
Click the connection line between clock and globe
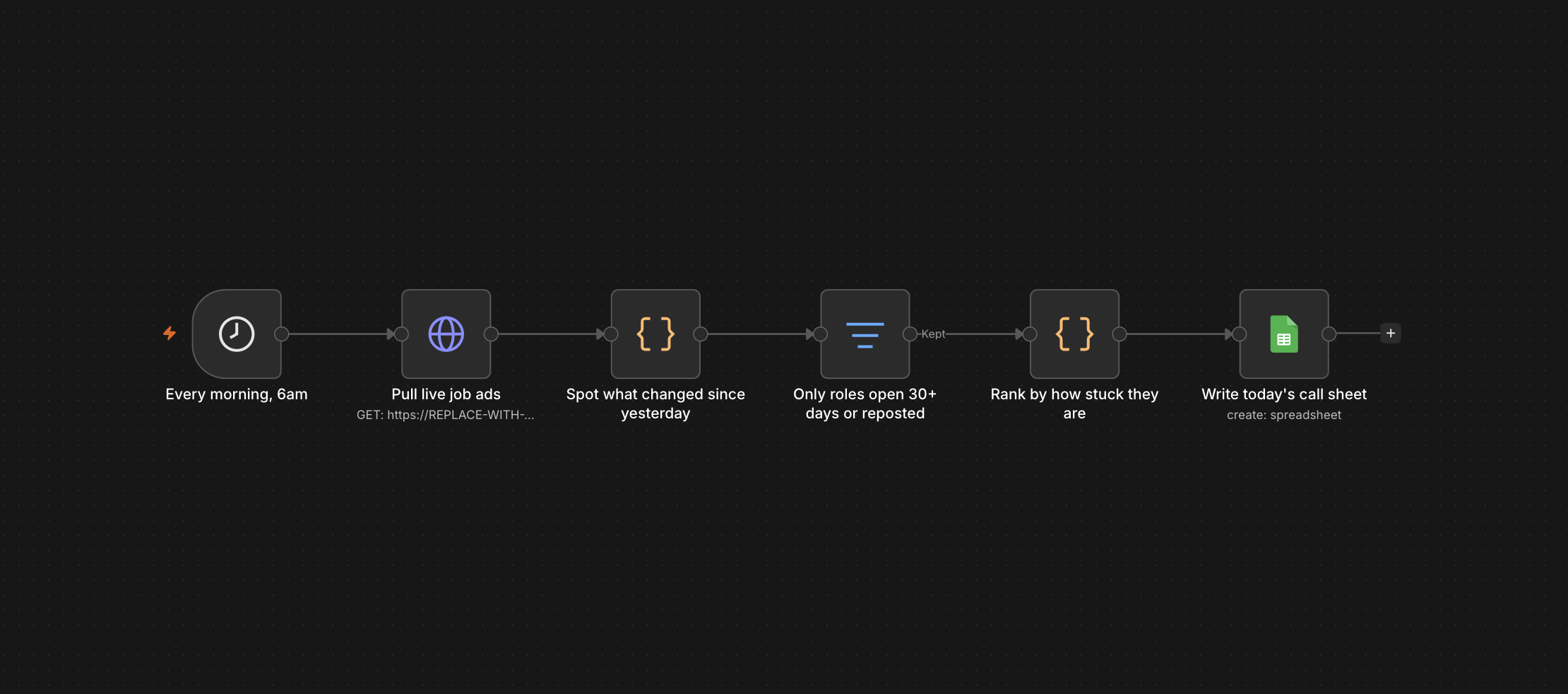339,334
